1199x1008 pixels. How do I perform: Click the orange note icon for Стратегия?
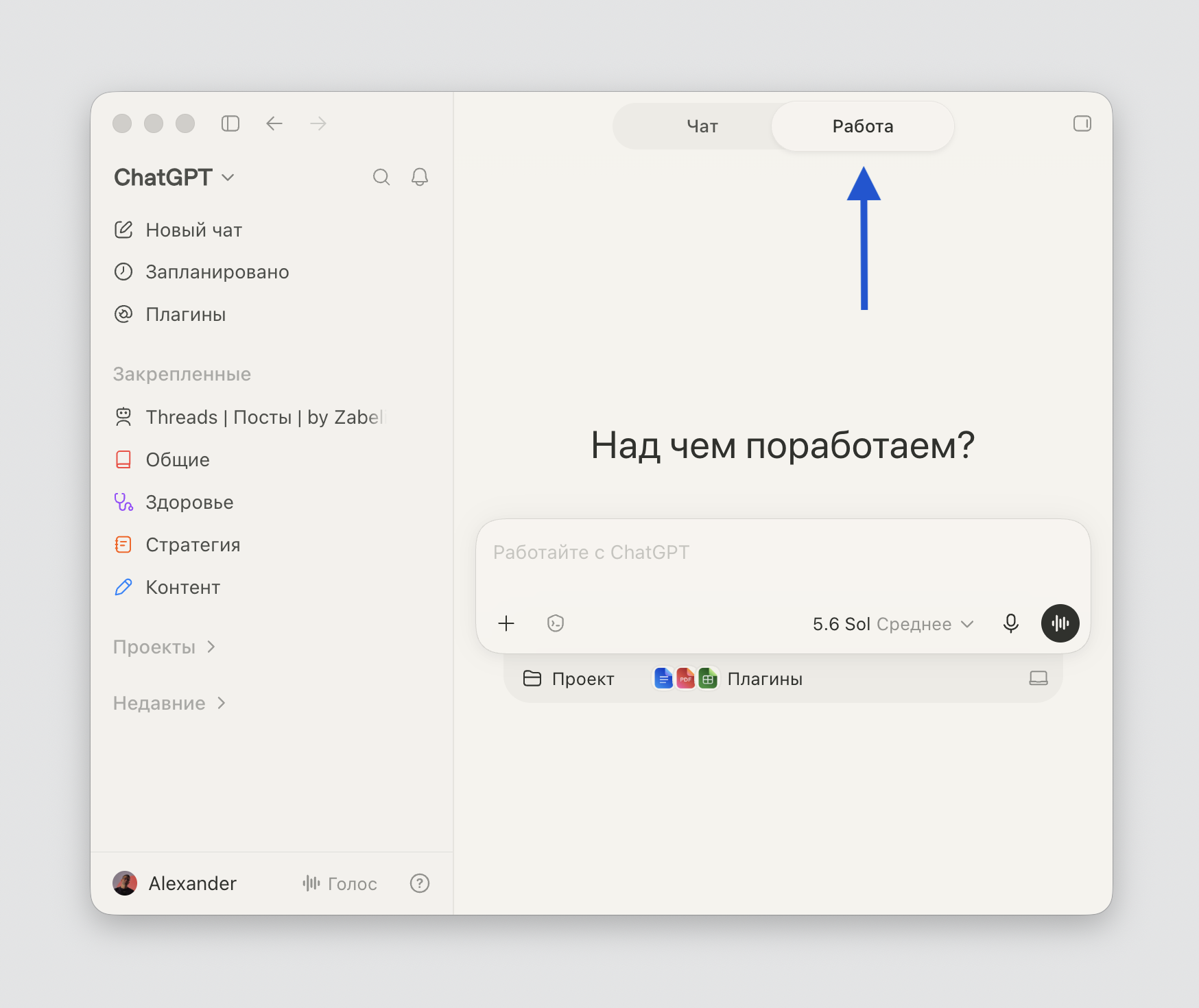pyautogui.click(x=123, y=544)
